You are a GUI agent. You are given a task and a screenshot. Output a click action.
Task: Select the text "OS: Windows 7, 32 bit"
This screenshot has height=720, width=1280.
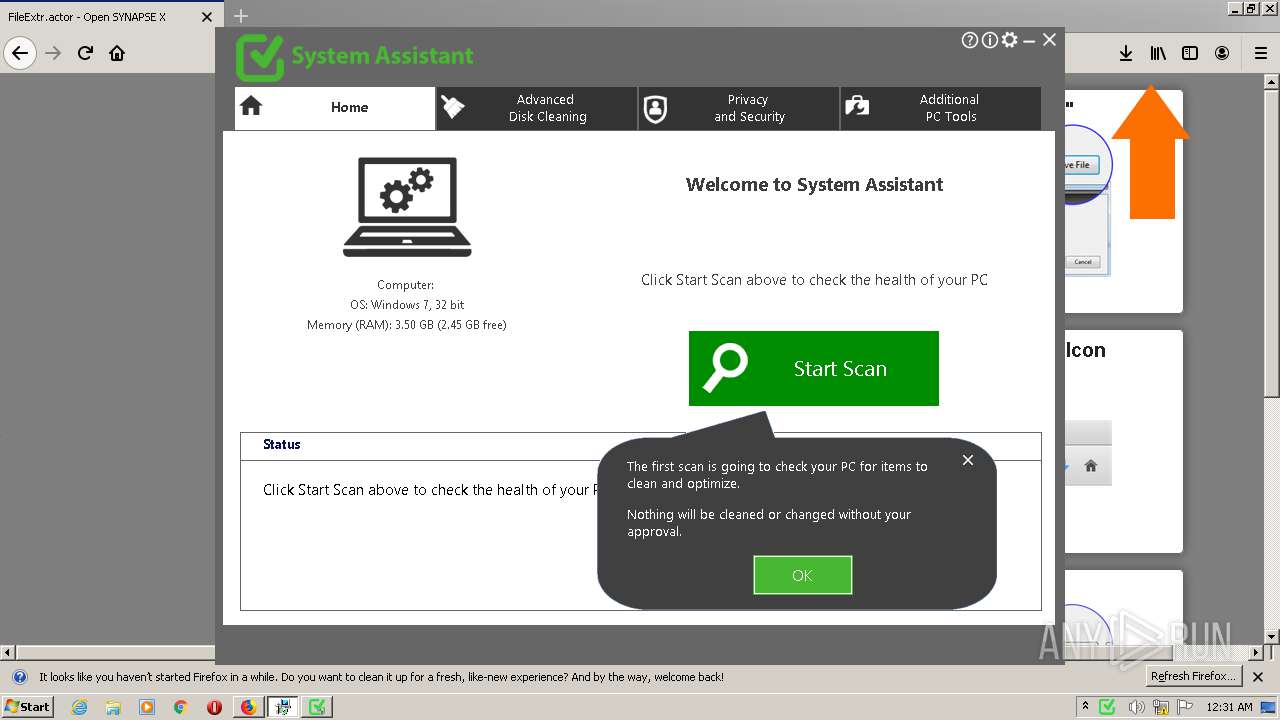(407, 305)
